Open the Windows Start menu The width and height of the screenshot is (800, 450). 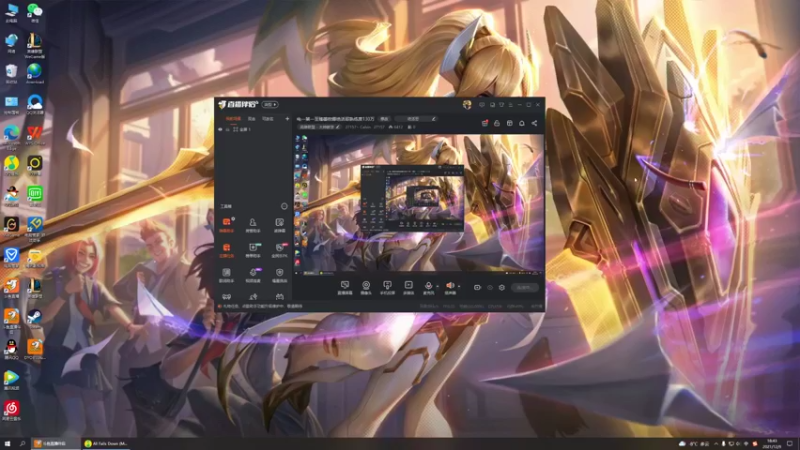click(8, 444)
